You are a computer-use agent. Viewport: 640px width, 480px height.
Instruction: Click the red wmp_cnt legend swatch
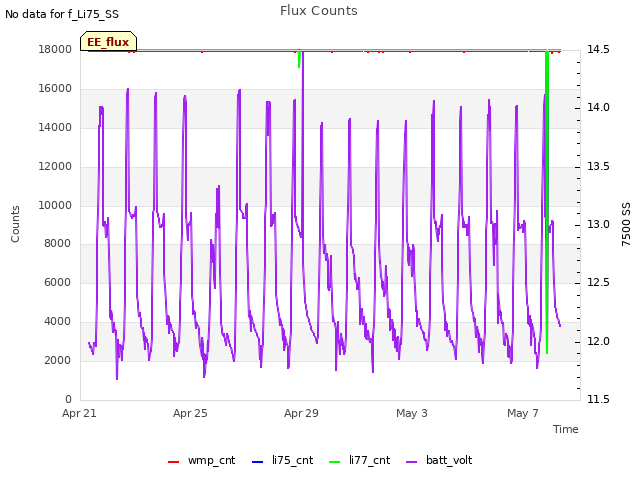click(173, 462)
